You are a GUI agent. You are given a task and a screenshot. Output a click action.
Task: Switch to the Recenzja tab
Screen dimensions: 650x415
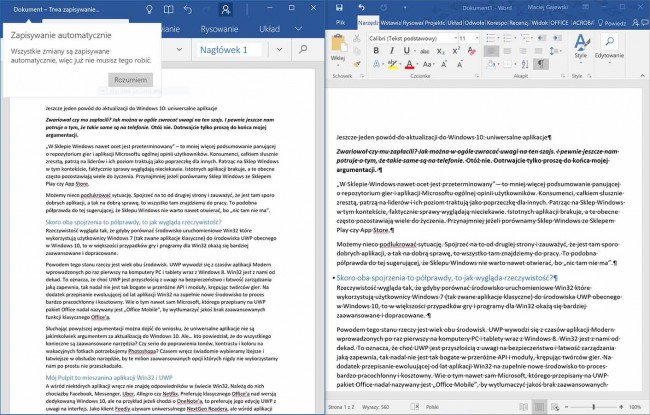[x=519, y=23]
